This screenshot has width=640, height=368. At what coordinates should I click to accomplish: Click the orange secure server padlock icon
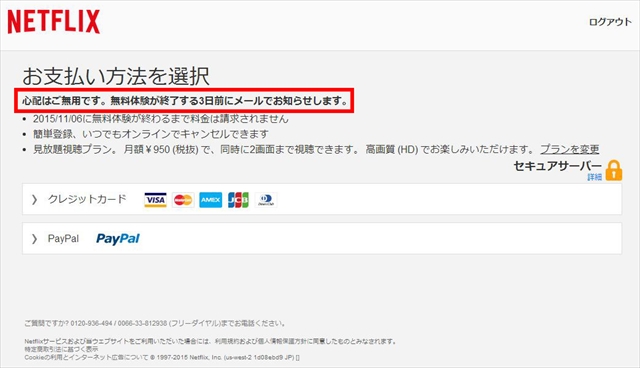click(x=614, y=170)
